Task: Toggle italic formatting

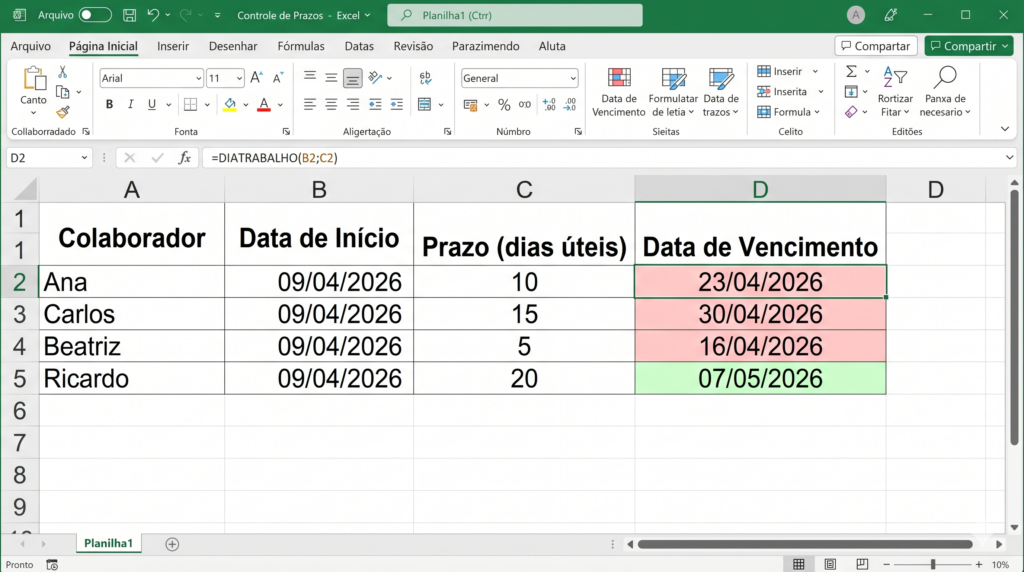Action: tap(131, 104)
